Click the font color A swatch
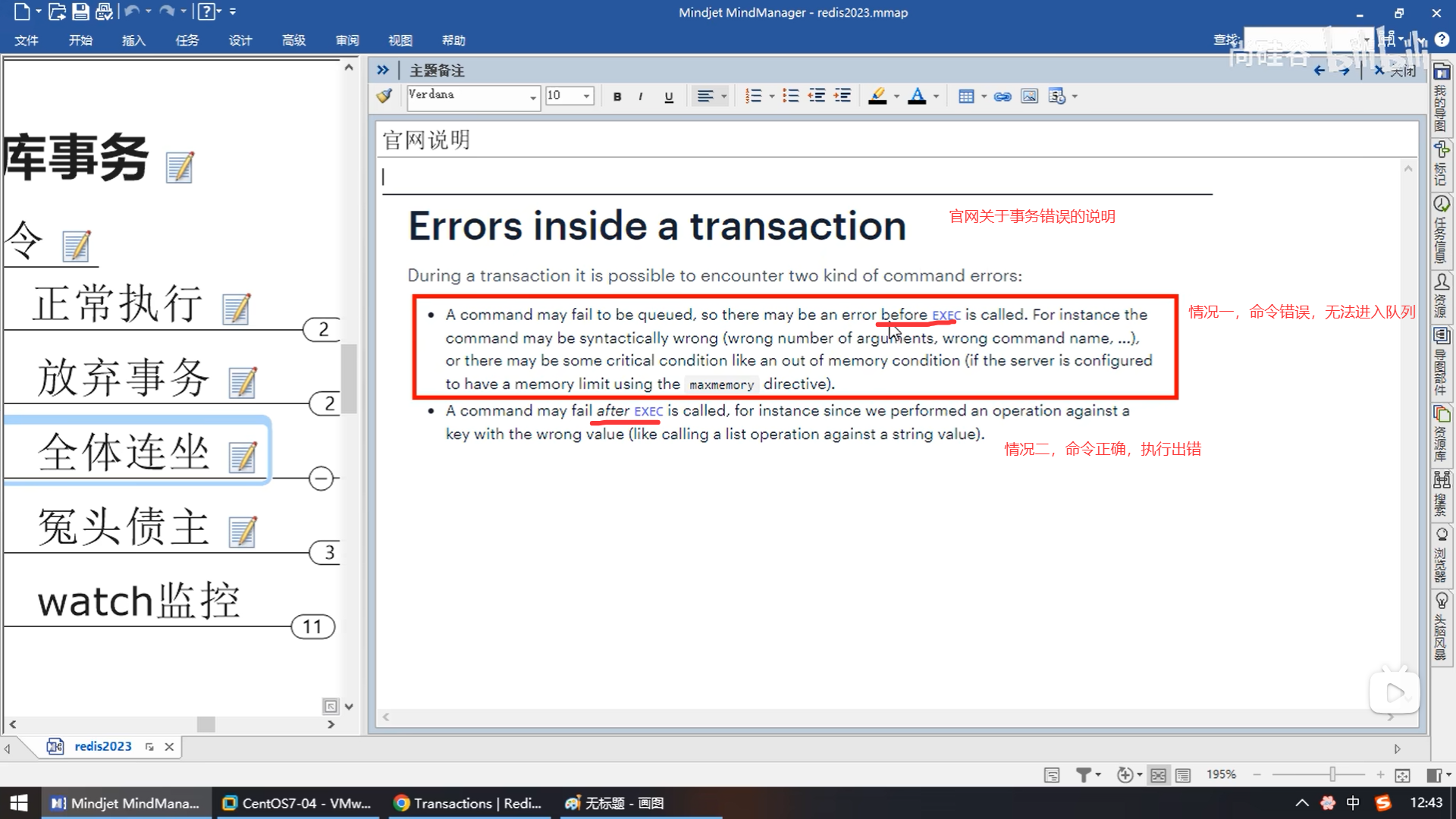The height and width of the screenshot is (819, 1456). [x=917, y=96]
